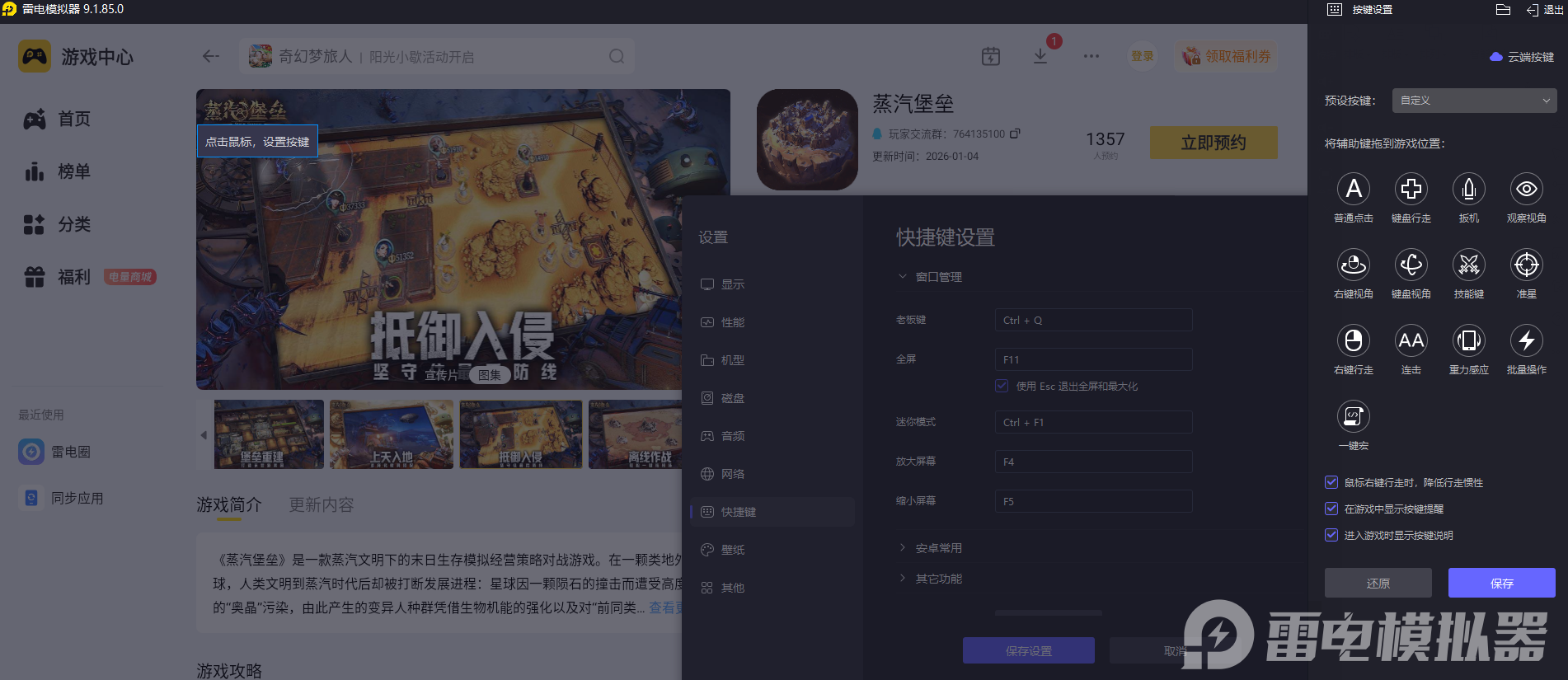The width and height of the screenshot is (1568, 680).
Task: Select the 批量操作 batch operation icon
Action: pos(1526,340)
